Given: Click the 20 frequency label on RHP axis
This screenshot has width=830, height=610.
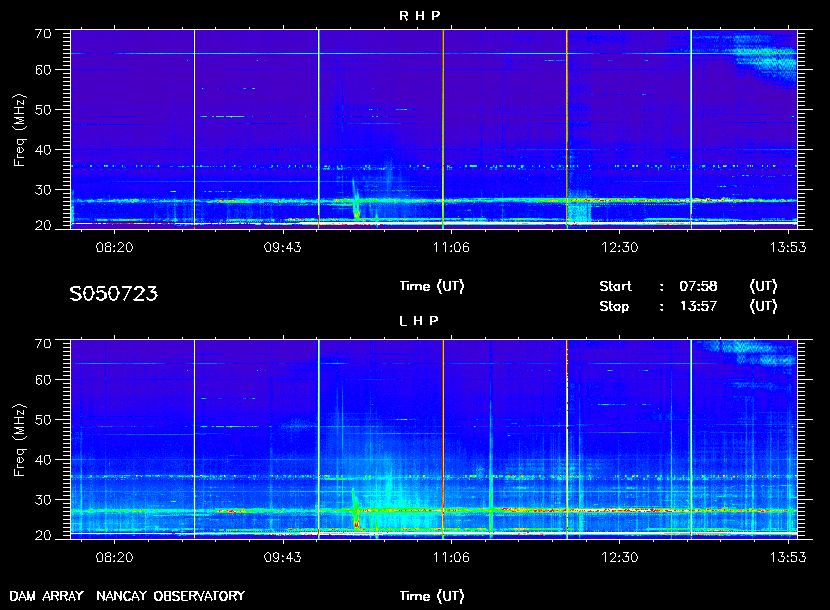Looking at the screenshot, I should (x=43, y=226).
